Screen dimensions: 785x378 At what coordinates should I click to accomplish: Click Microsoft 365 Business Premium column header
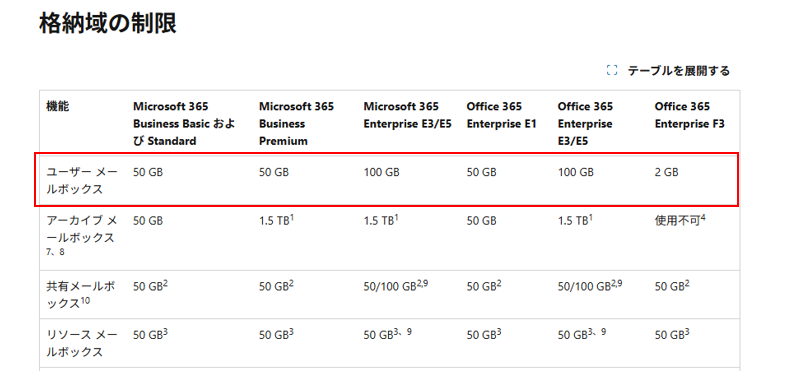296,124
